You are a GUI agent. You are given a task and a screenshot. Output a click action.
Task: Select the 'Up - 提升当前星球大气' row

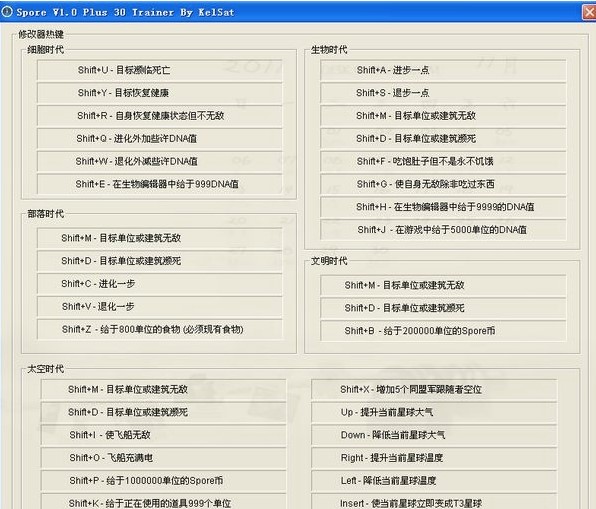coord(434,412)
